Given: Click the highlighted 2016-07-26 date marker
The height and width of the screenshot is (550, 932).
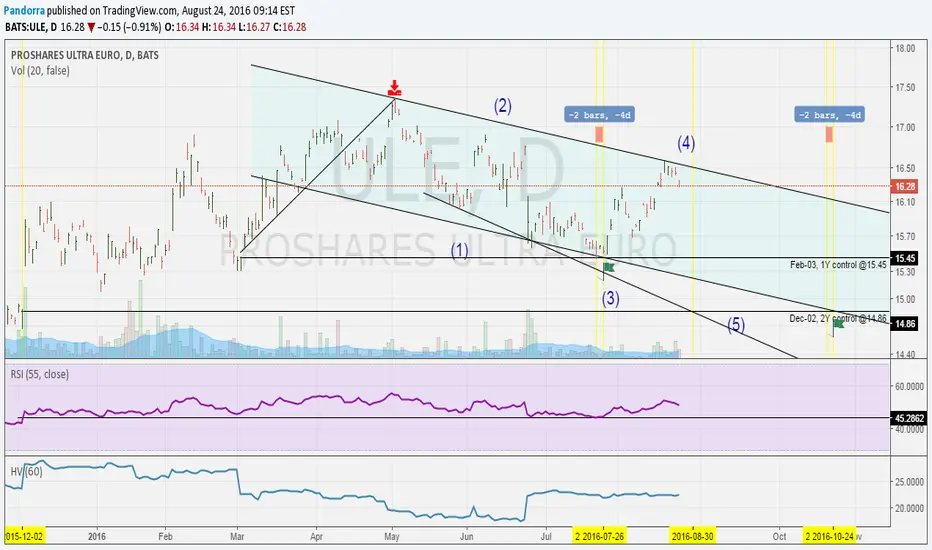Looking at the screenshot, I should (x=599, y=536).
